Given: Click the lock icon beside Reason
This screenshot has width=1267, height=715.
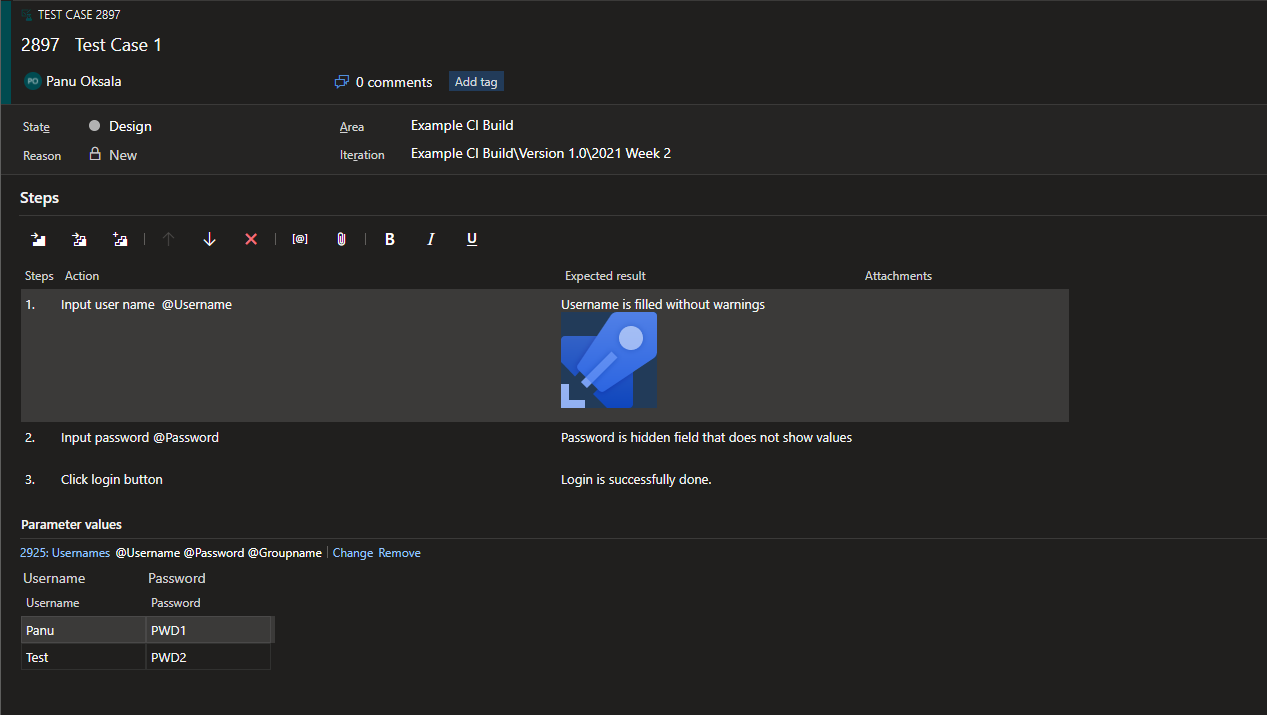Looking at the screenshot, I should pyautogui.click(x=95, y=154).
